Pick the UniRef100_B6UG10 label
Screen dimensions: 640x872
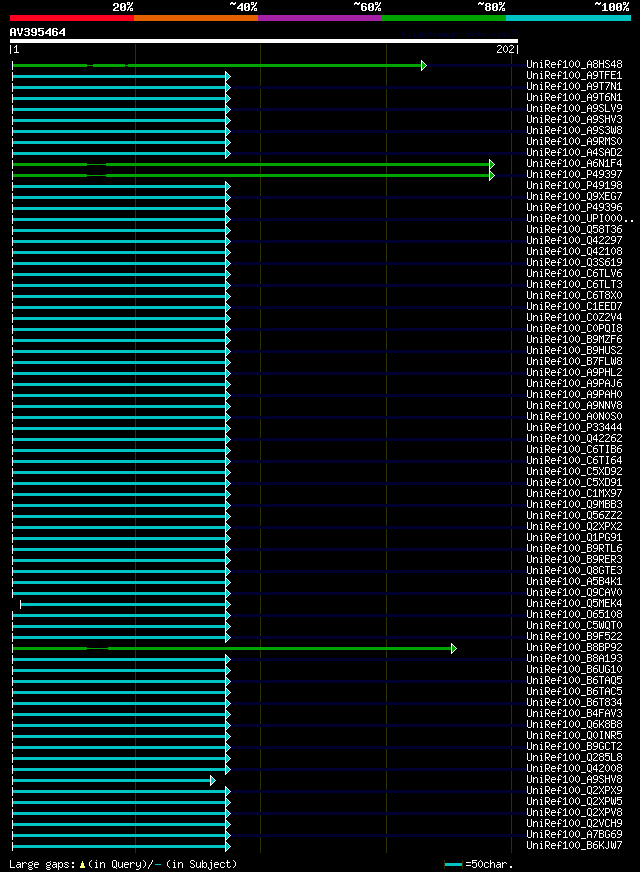point(574,670)
